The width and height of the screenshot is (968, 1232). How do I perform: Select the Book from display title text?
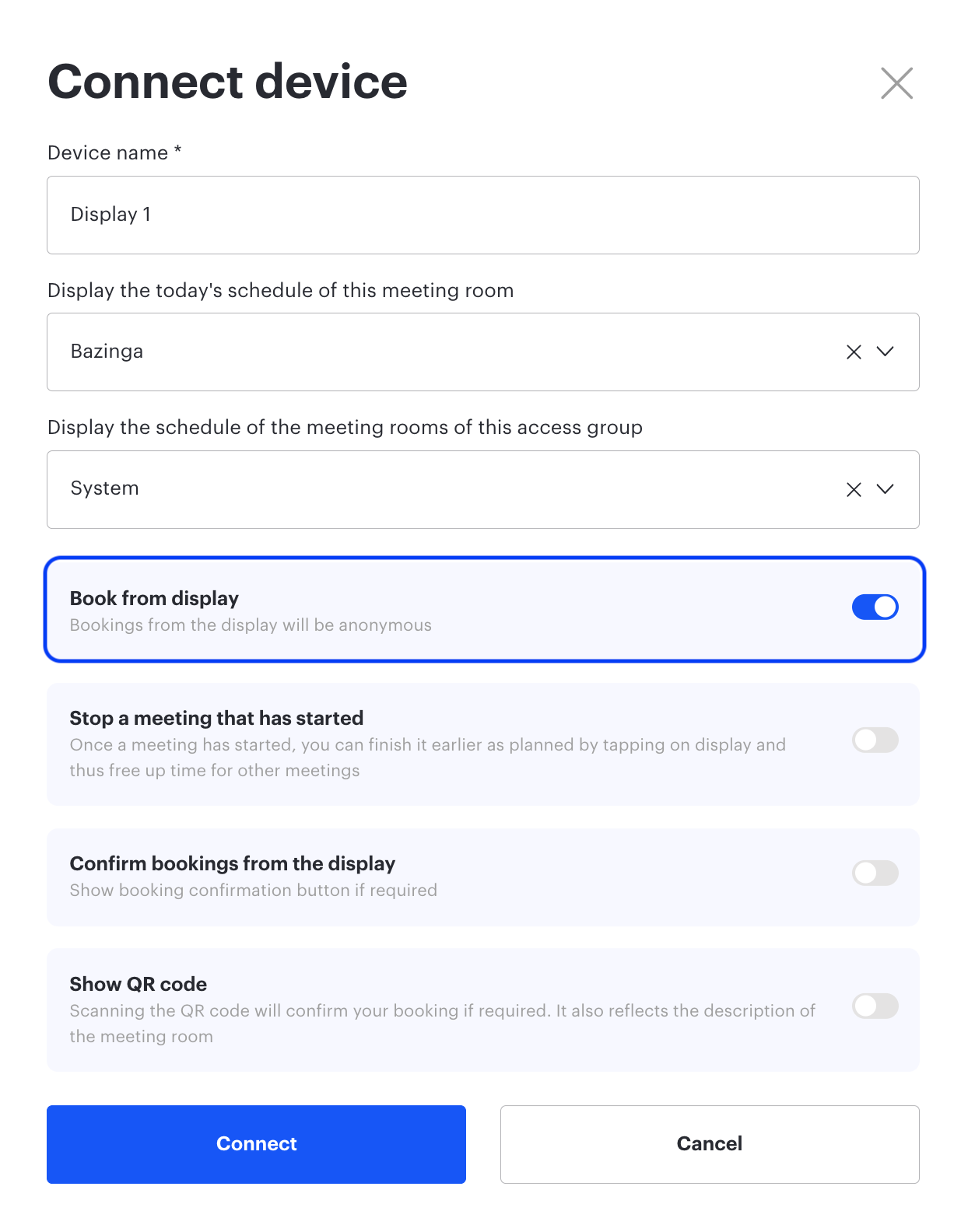click(x=154, y=598)
